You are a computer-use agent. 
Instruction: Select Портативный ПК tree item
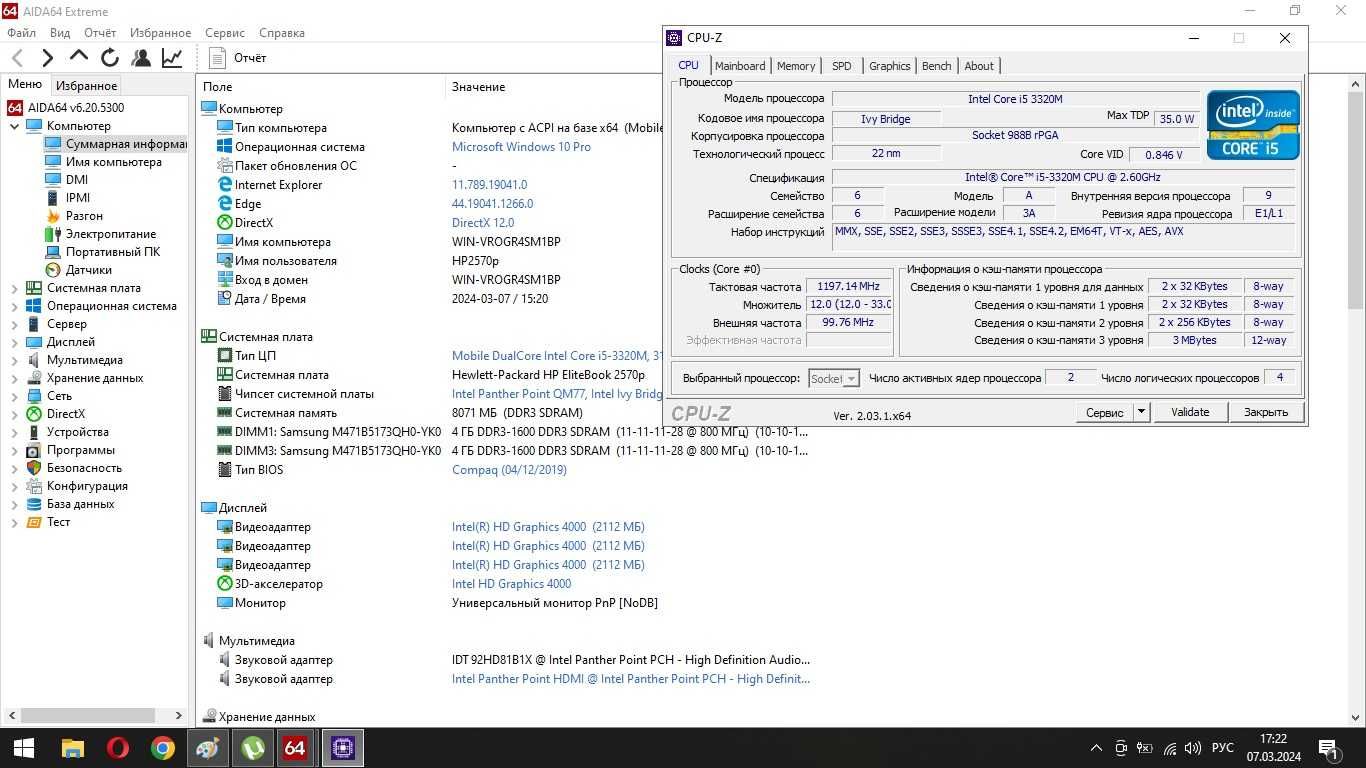tap(102, 252)
